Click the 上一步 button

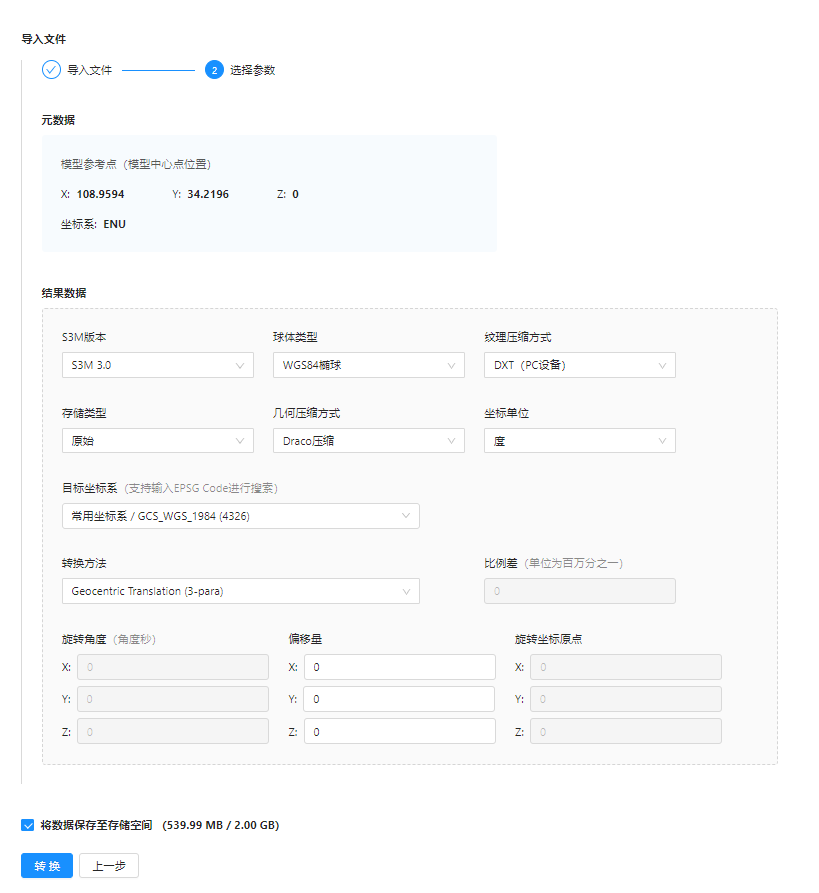(x=109, y=866)
